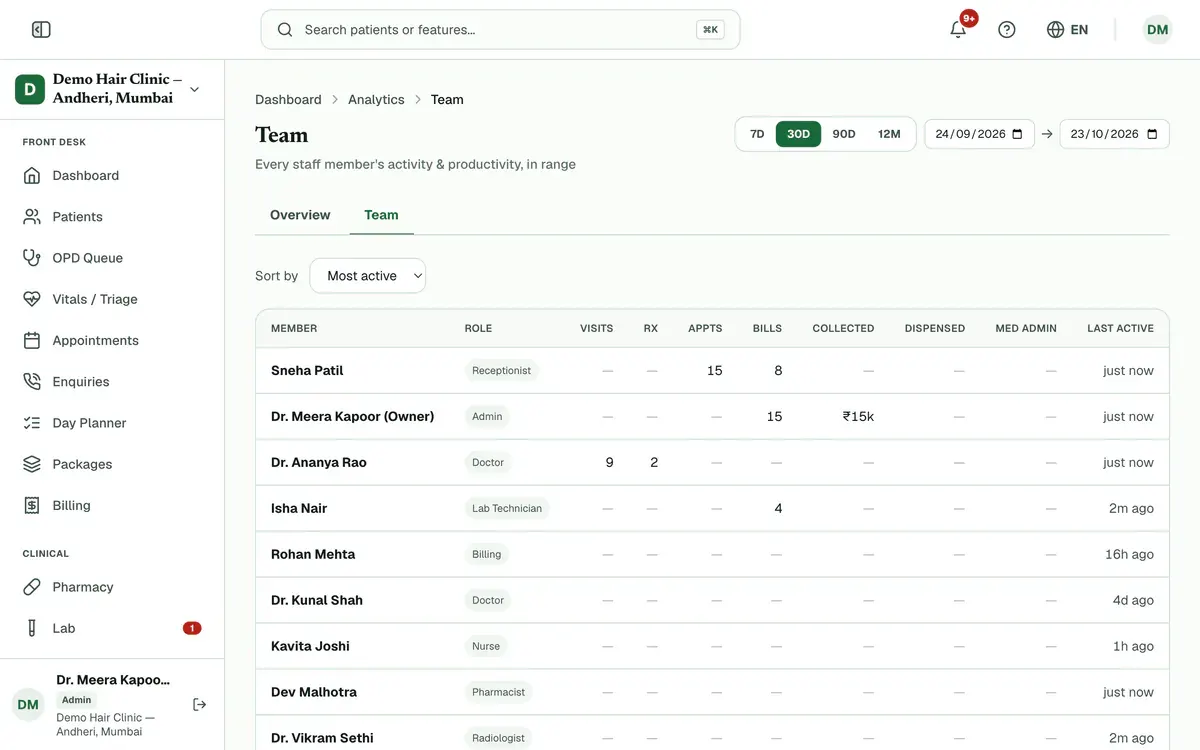Click the Rohan Mehta member name
Image resolution: width=1200 pixels, height=750 pixels.
(313, 554)
